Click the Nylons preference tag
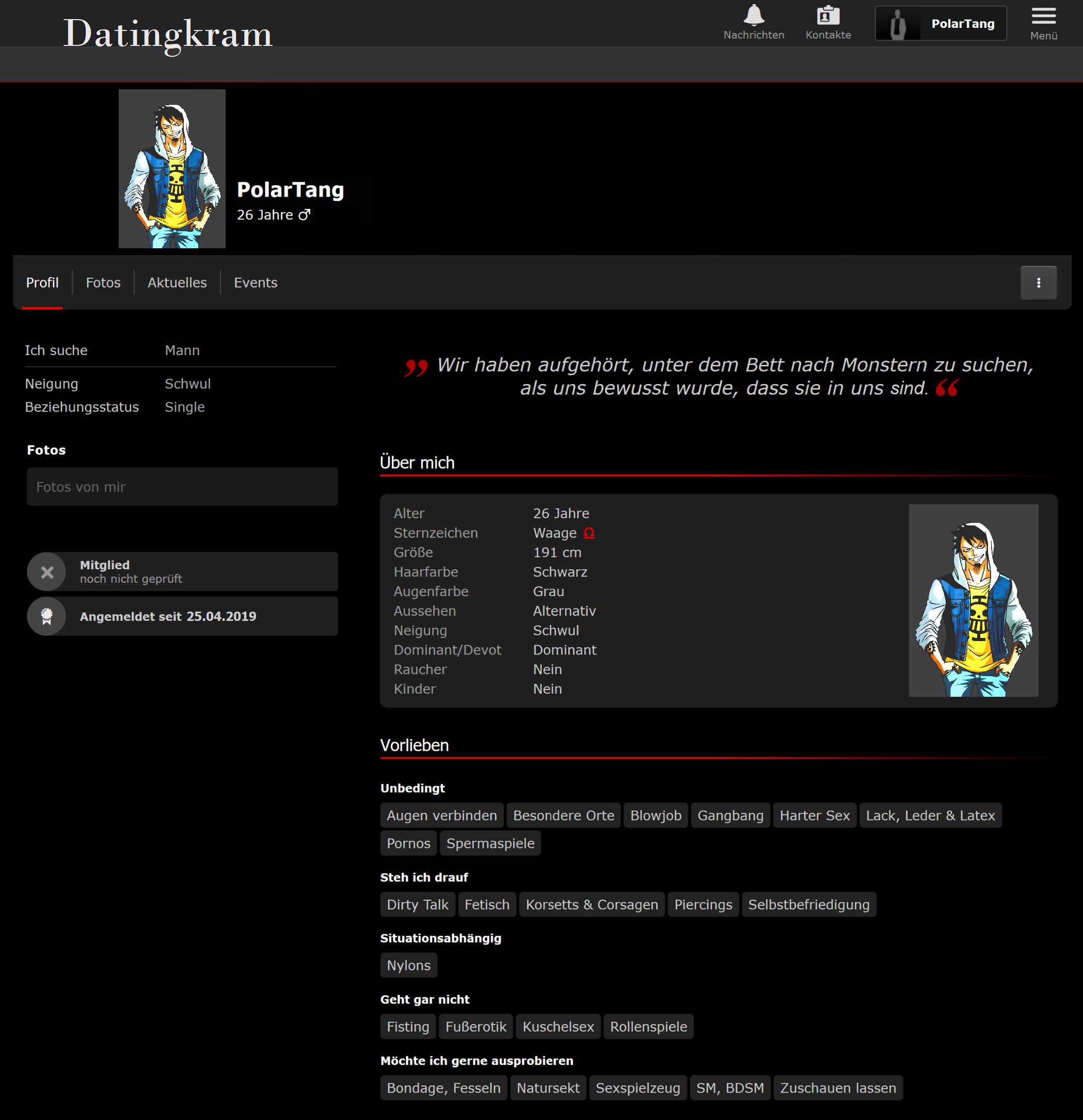Image resolution: width=1083 pixels, height=1120 pixels. point(409,965)
